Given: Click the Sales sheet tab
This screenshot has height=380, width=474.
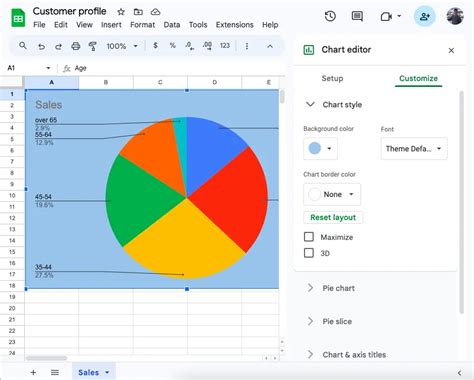Looking at the screenshot, I should [94, 372].
